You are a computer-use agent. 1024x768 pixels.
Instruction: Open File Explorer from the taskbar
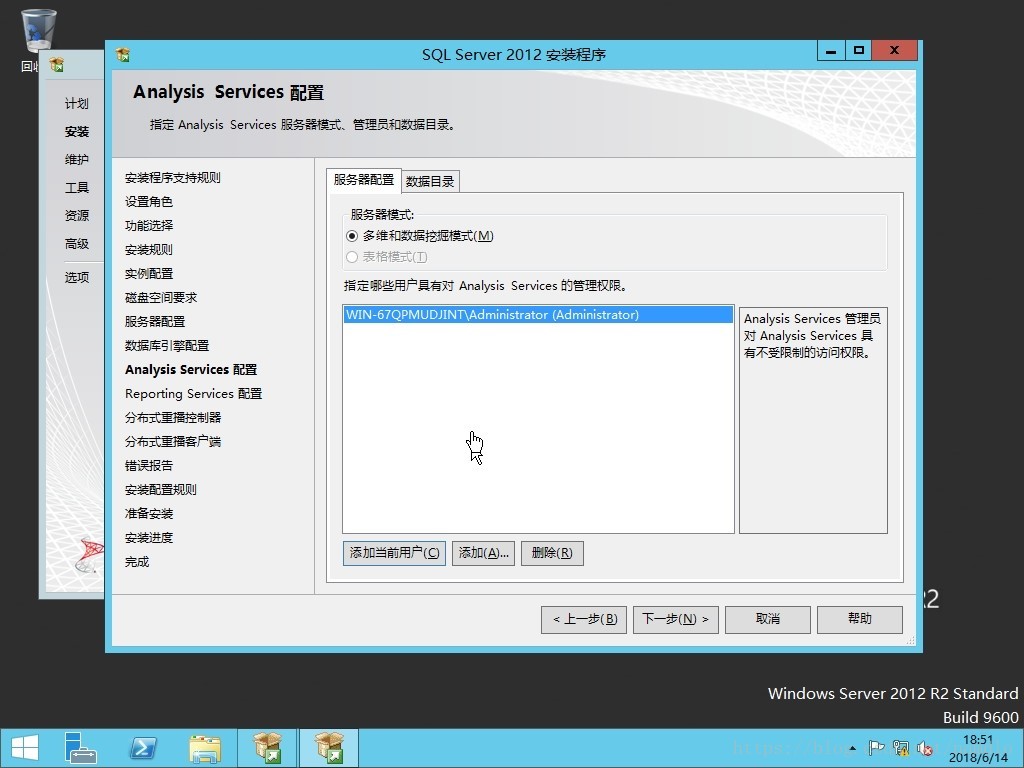point(205,748)
